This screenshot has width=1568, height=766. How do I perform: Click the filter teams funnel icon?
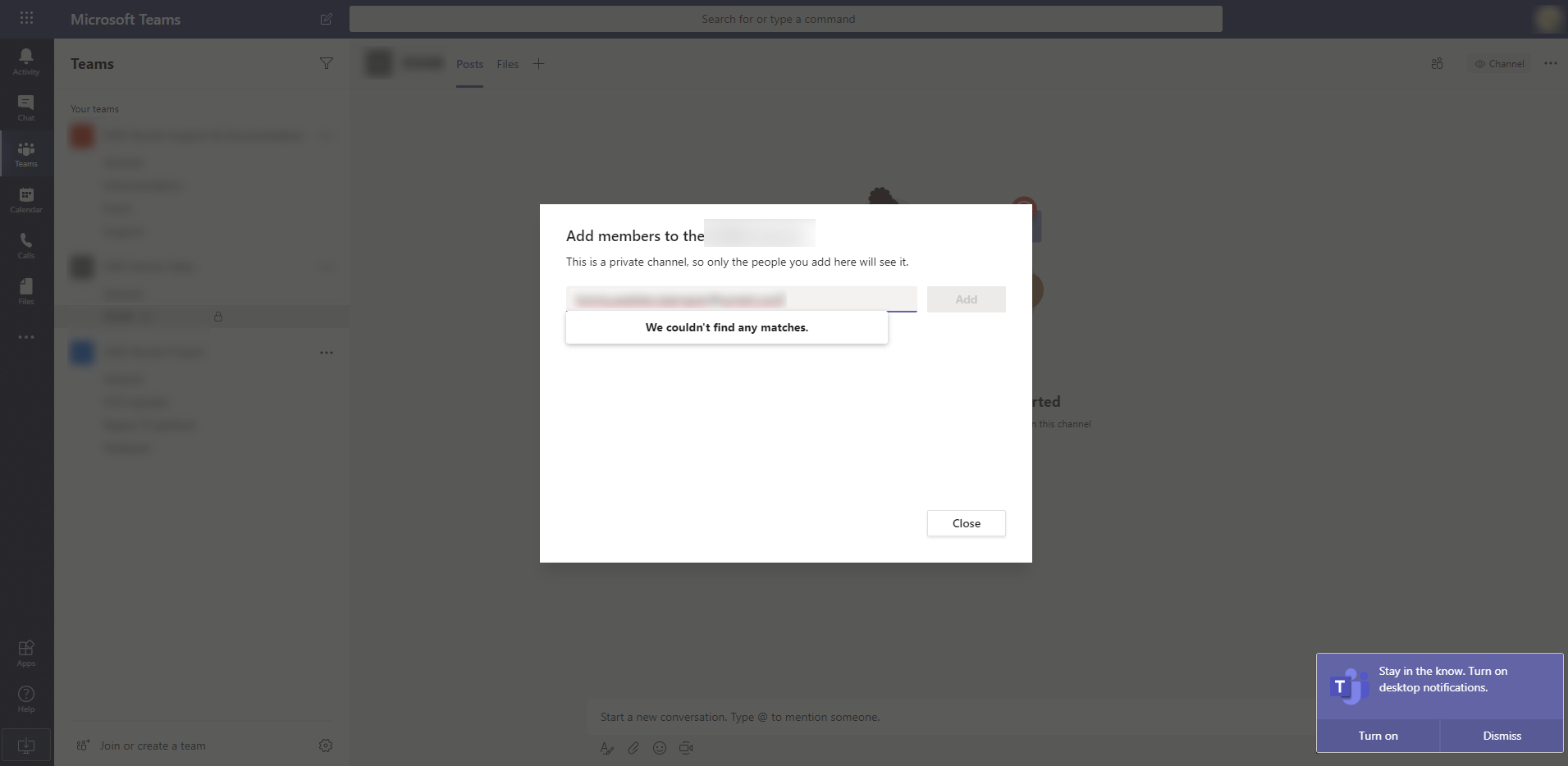pos(327,63)
